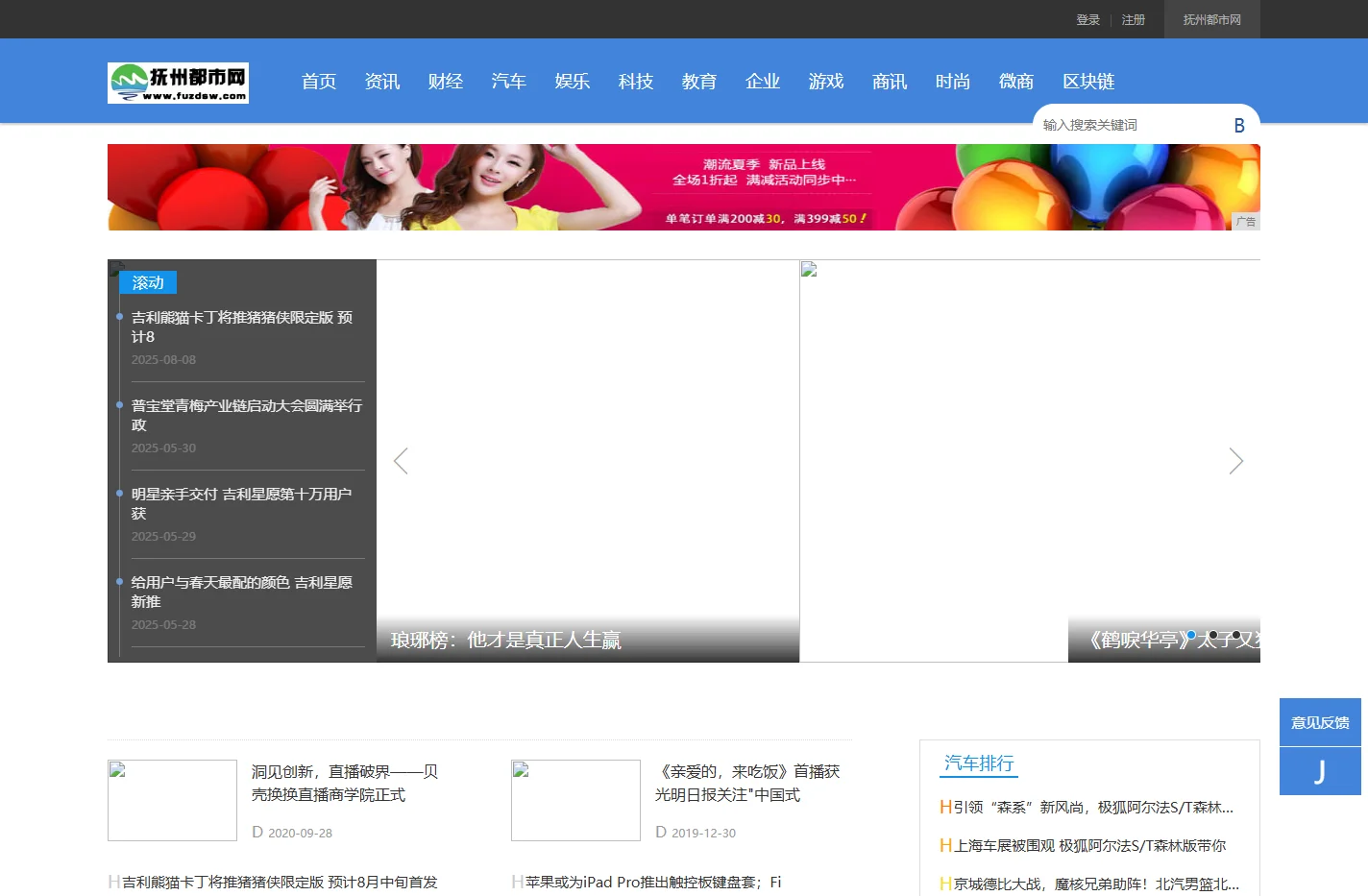Click date 2025-05-29 in scroll list
This screenshot has width=1368, height=896.
tap(163, 536)
